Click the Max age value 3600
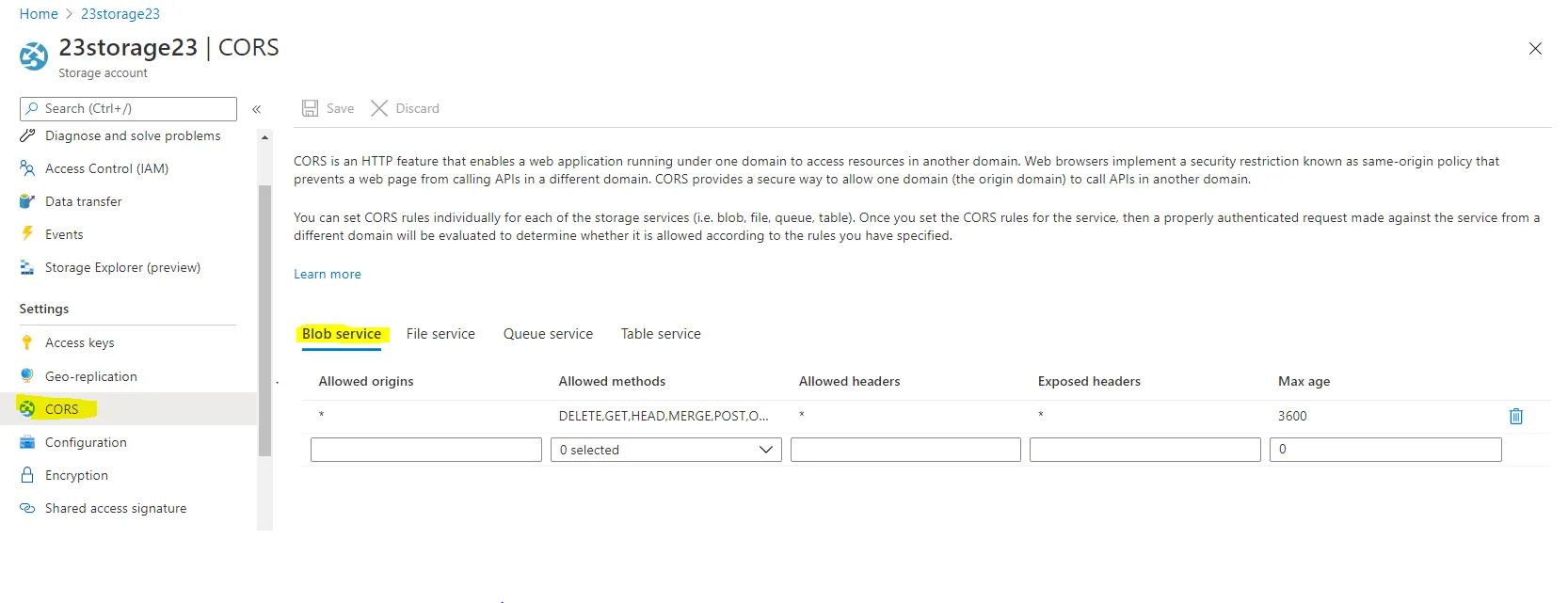Screen dimensions: 1568x603 point(1292,416)
